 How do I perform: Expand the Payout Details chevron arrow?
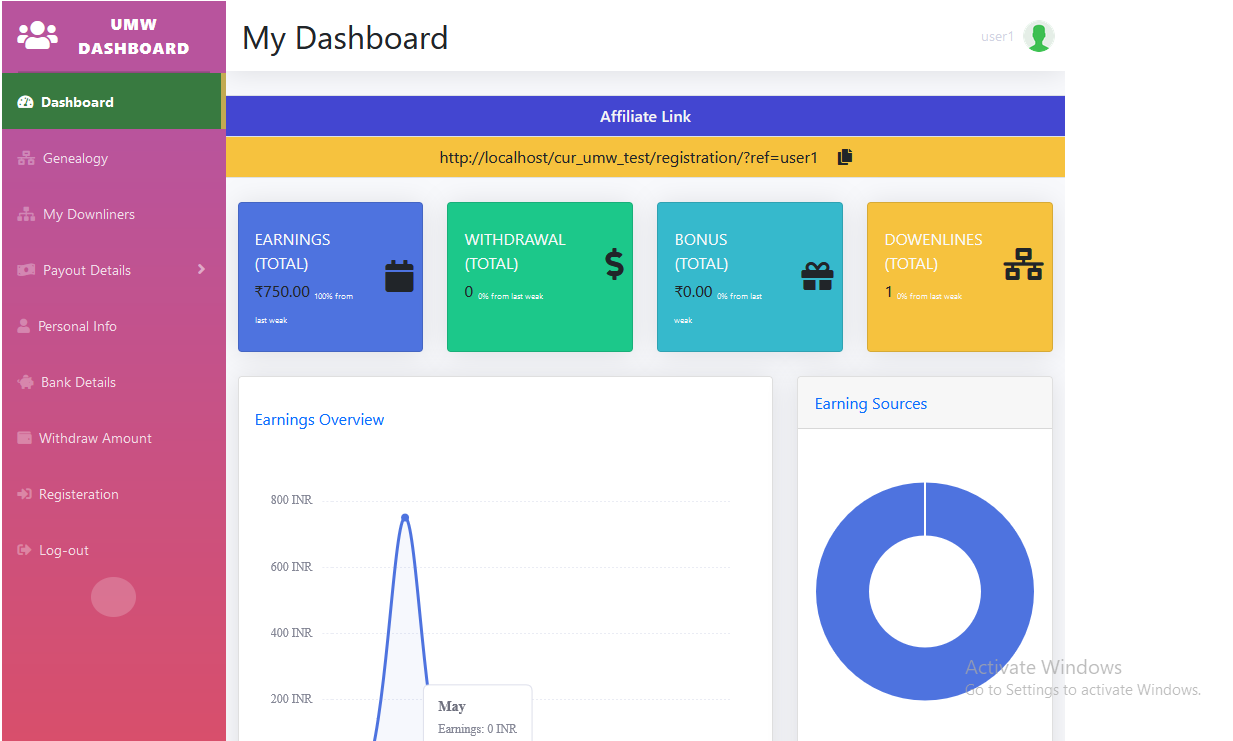201,269
